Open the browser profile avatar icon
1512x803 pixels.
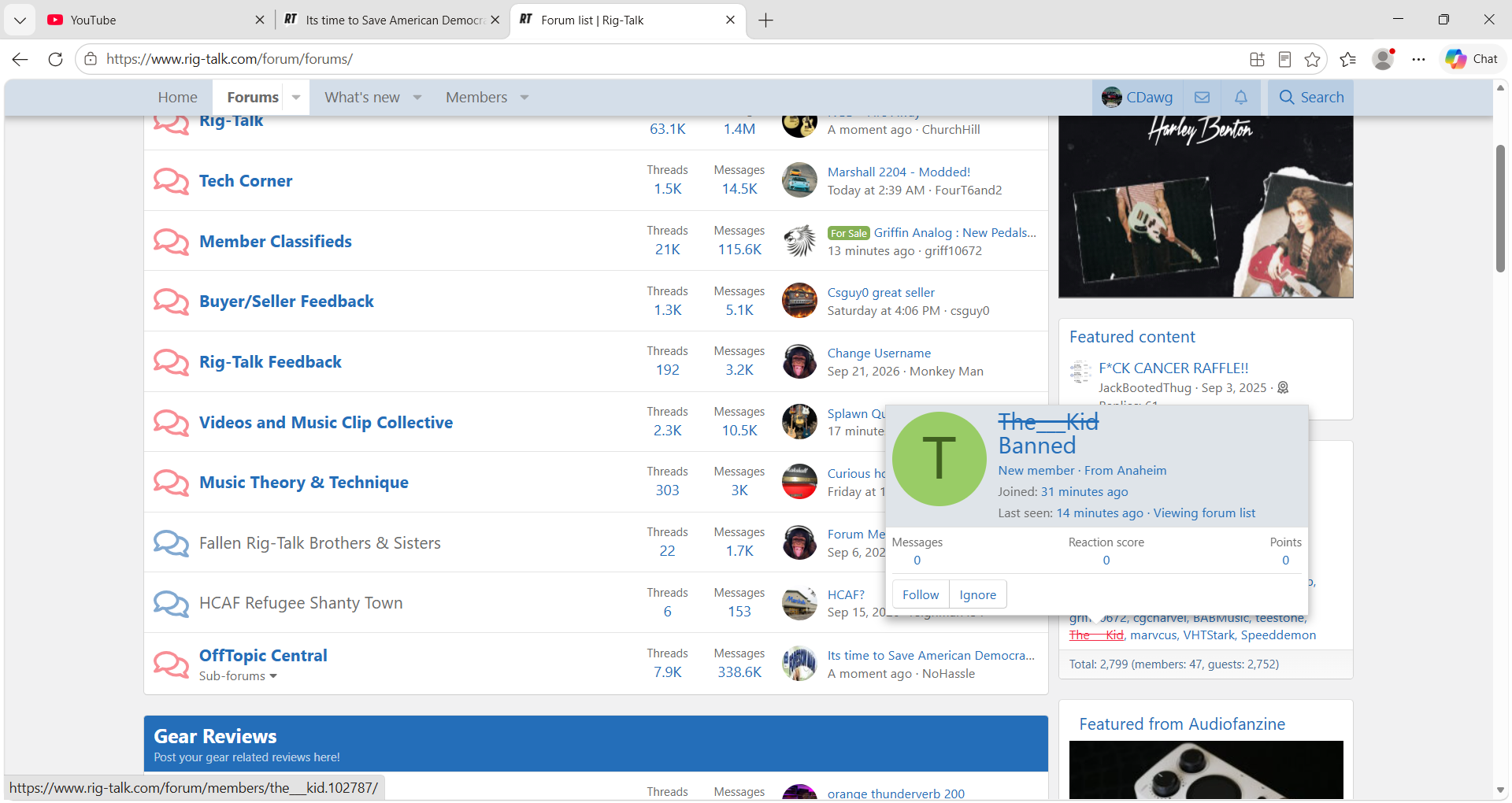(1384, 59)
